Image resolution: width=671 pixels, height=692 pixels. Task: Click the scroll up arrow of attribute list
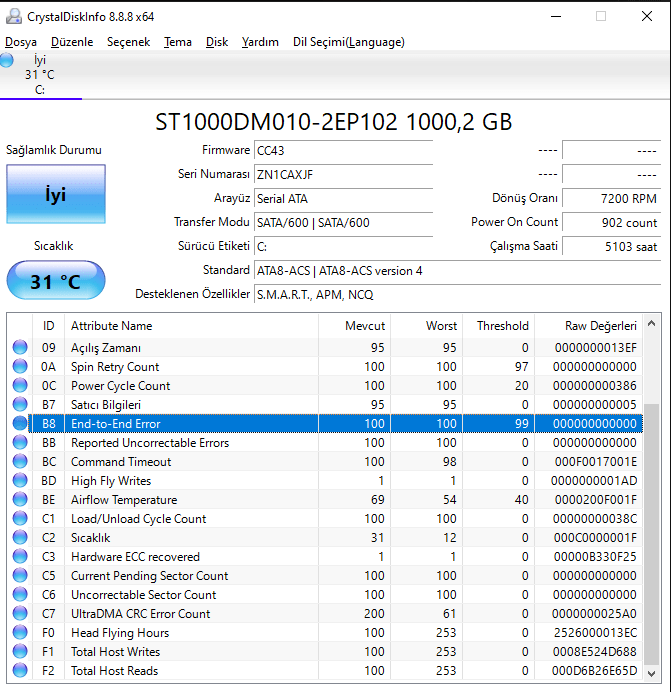[x=652, y=323]
